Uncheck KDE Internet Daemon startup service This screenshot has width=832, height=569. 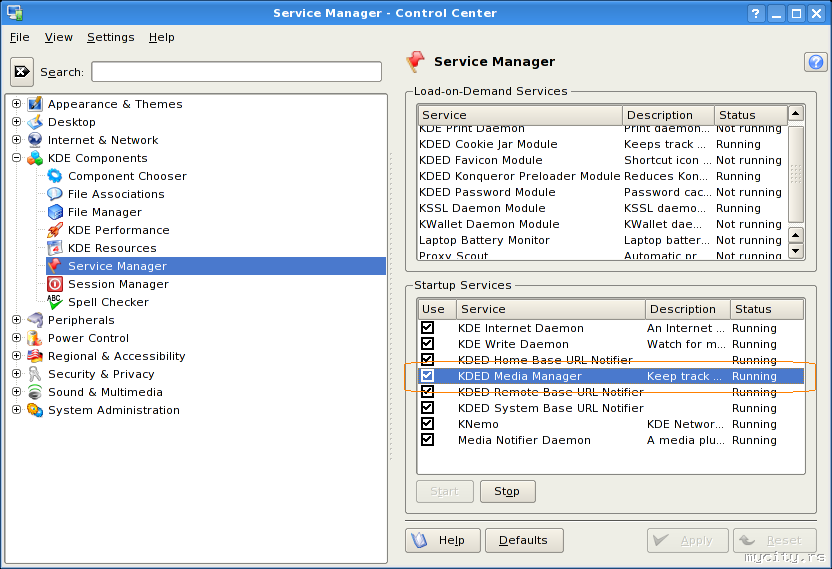(428, 327)
